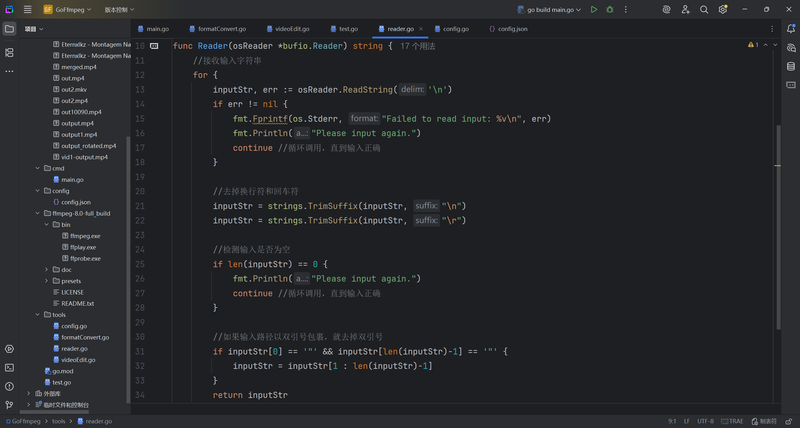Close the reader.go editor tab
Screen dimensions: 800x428
pyautogui.click(x=420, y=29)
